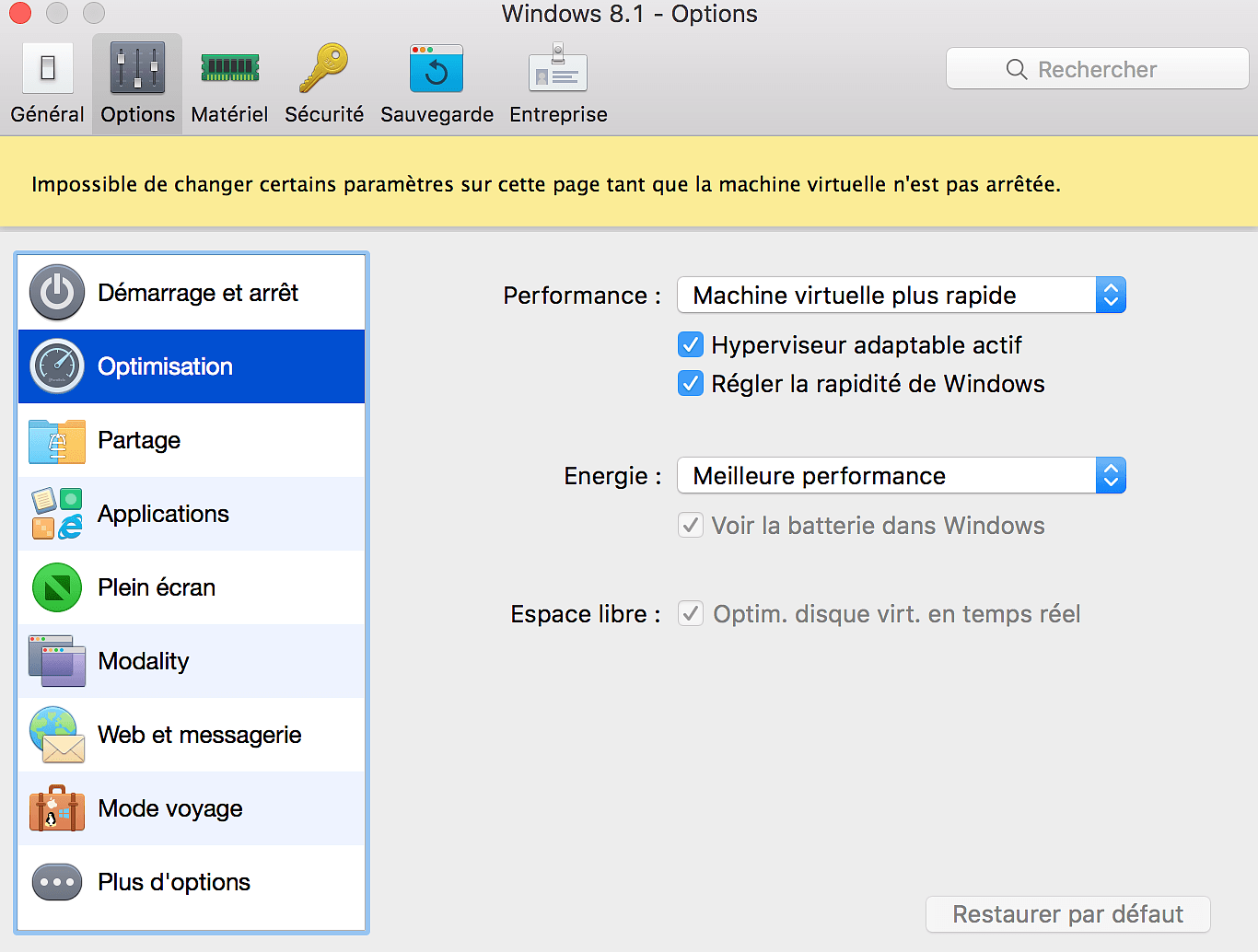This screenshot has width=1258, height=952.
Task: Click the Rechercher search field
Action: tap(1097, 69)
